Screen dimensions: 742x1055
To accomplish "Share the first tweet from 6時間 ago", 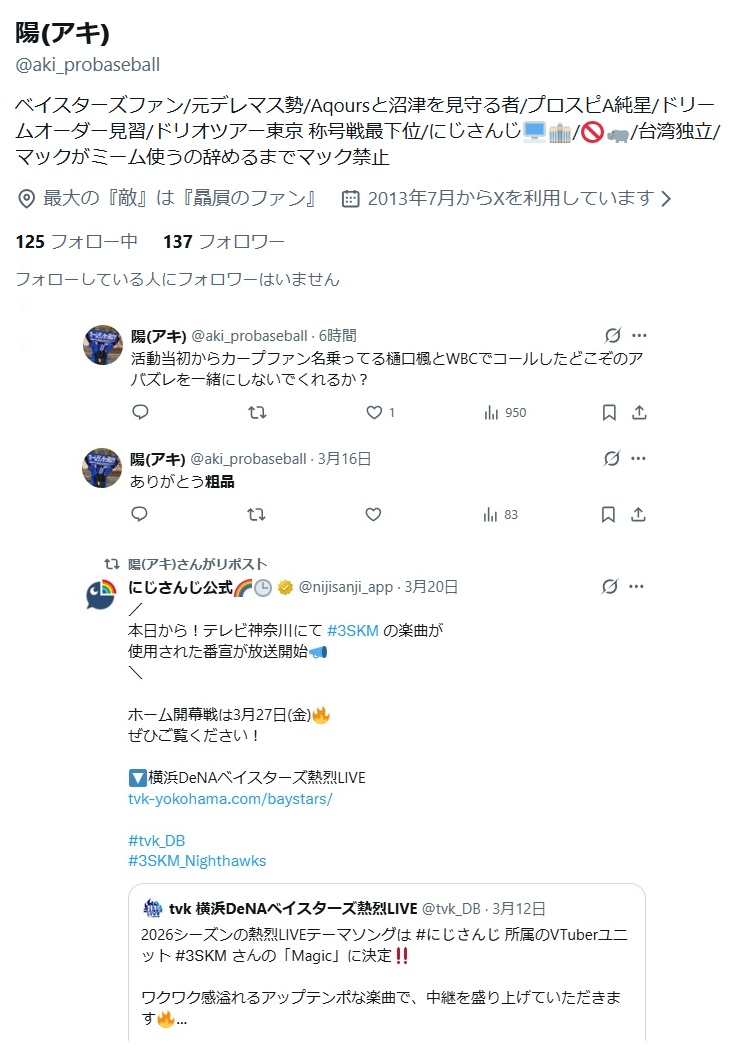I will [639, 412].
